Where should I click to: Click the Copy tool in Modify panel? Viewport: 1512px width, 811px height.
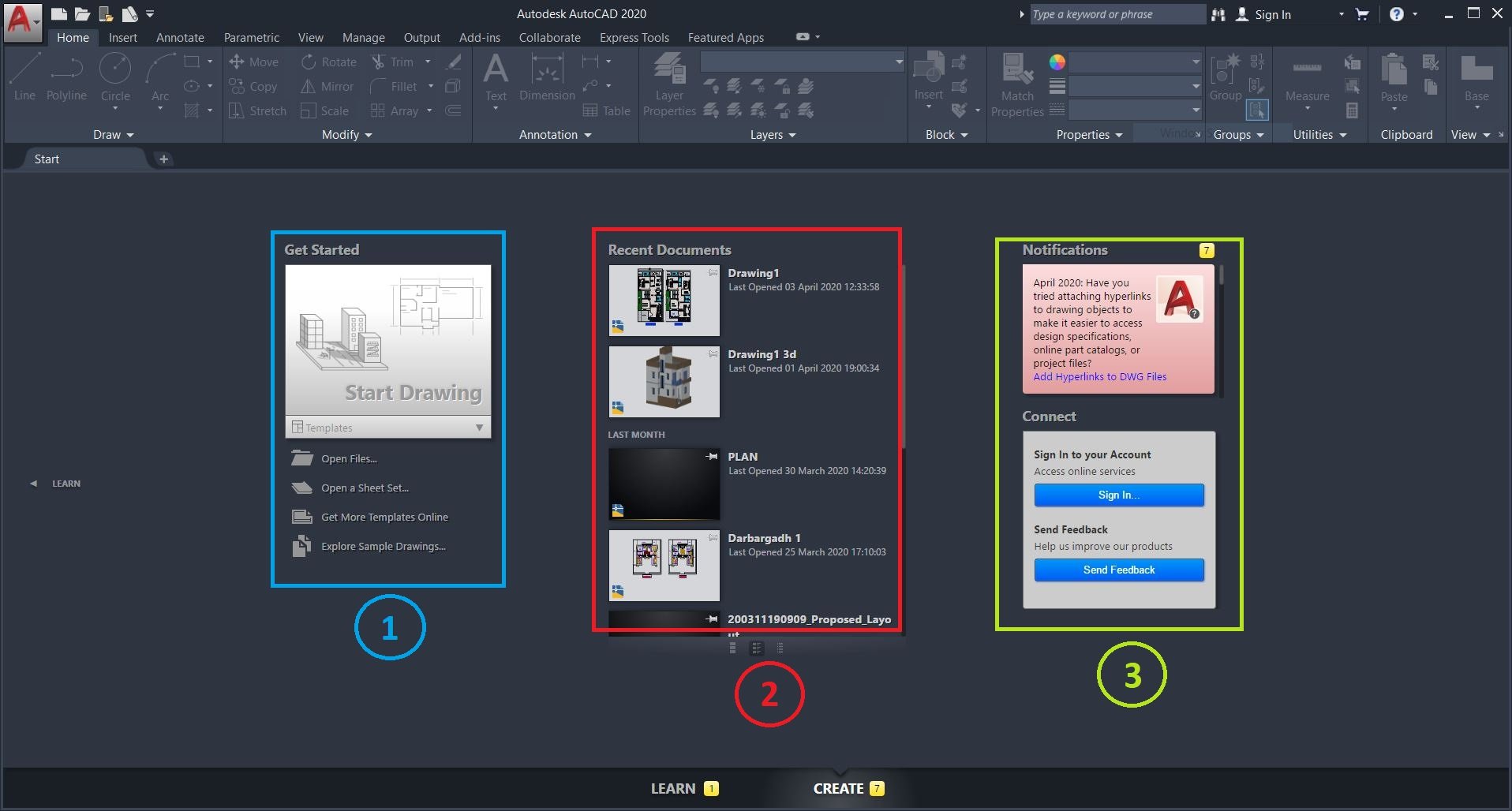254,87
